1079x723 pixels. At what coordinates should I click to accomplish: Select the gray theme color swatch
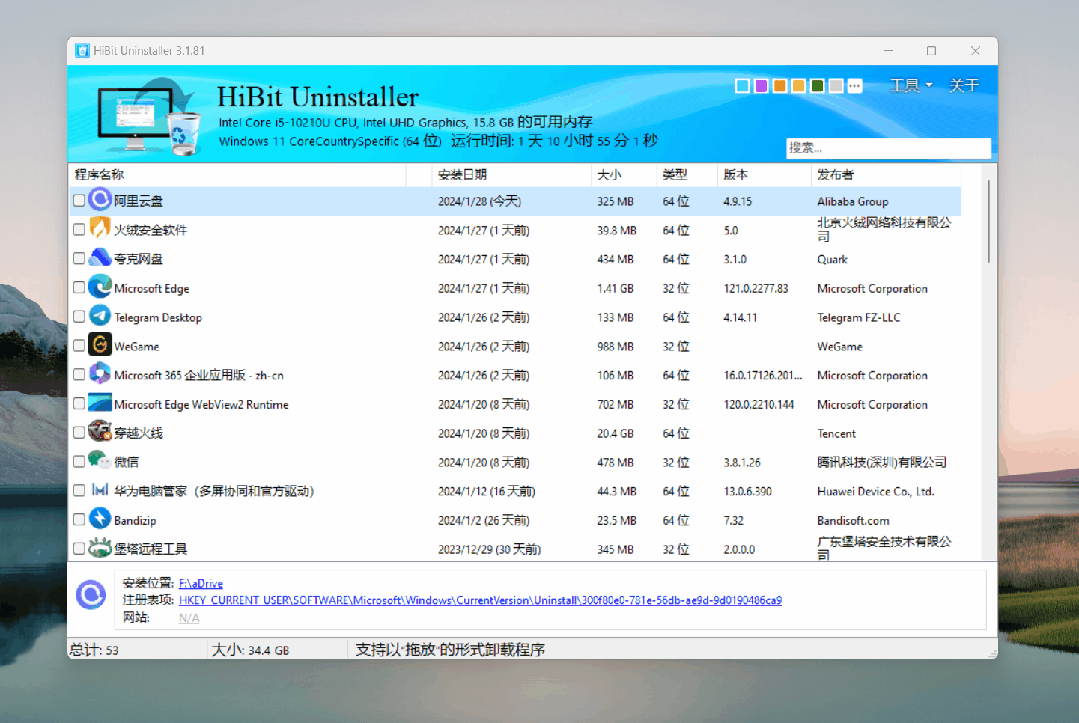[x=836, y=86]
